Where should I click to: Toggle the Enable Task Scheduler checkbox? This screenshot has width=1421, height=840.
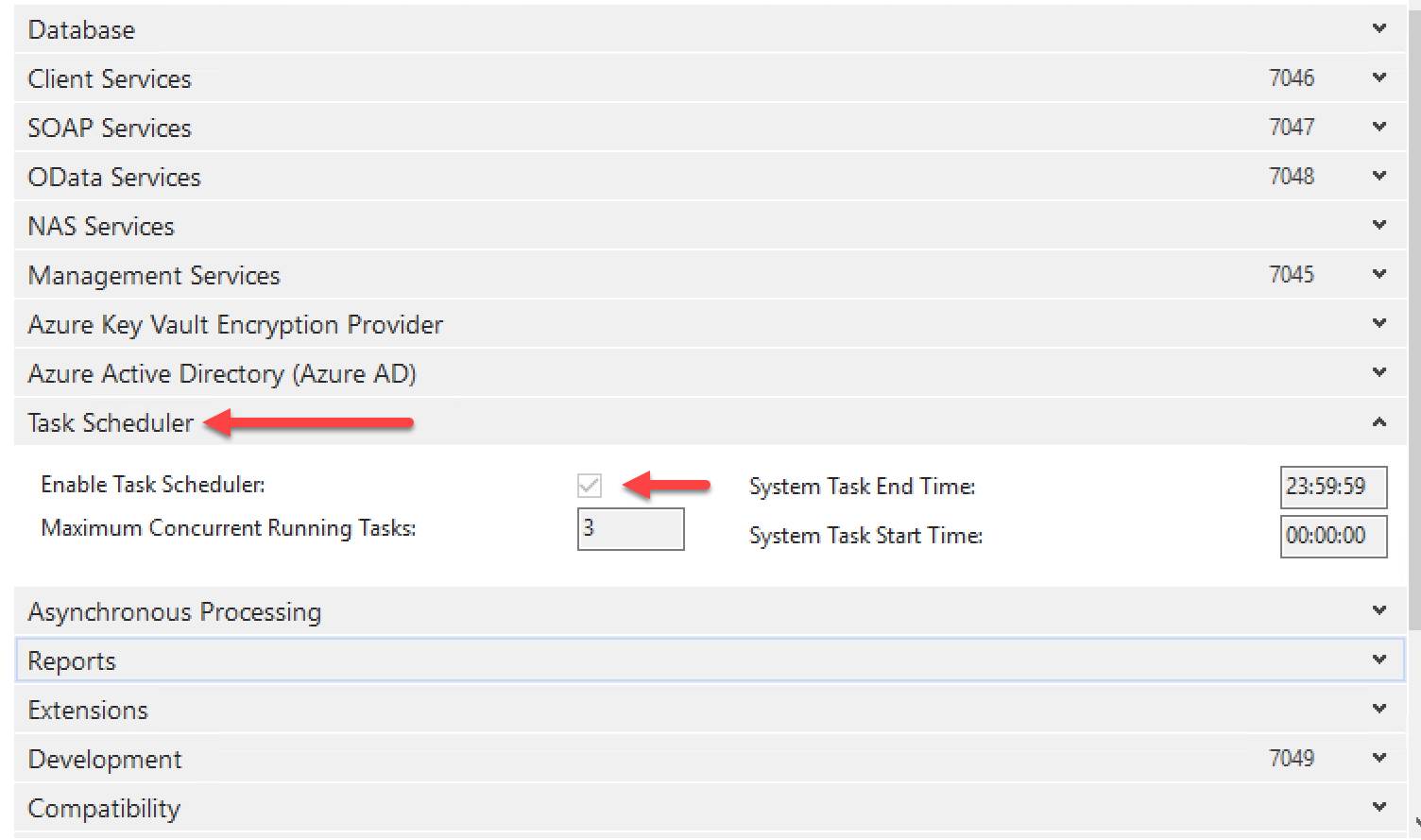click(589, 486)
